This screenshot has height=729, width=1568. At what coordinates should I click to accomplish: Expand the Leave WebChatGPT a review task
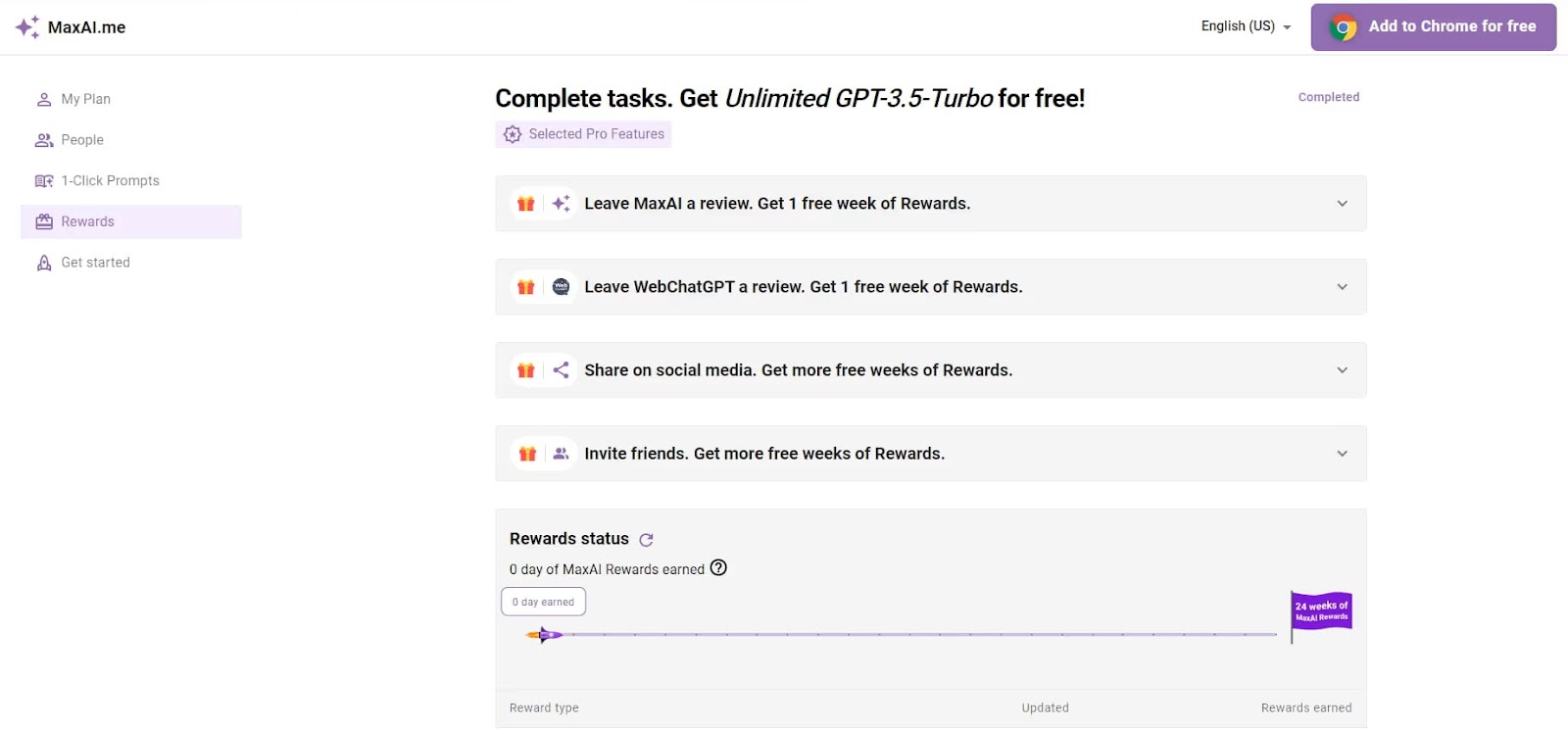(1342, 287)
